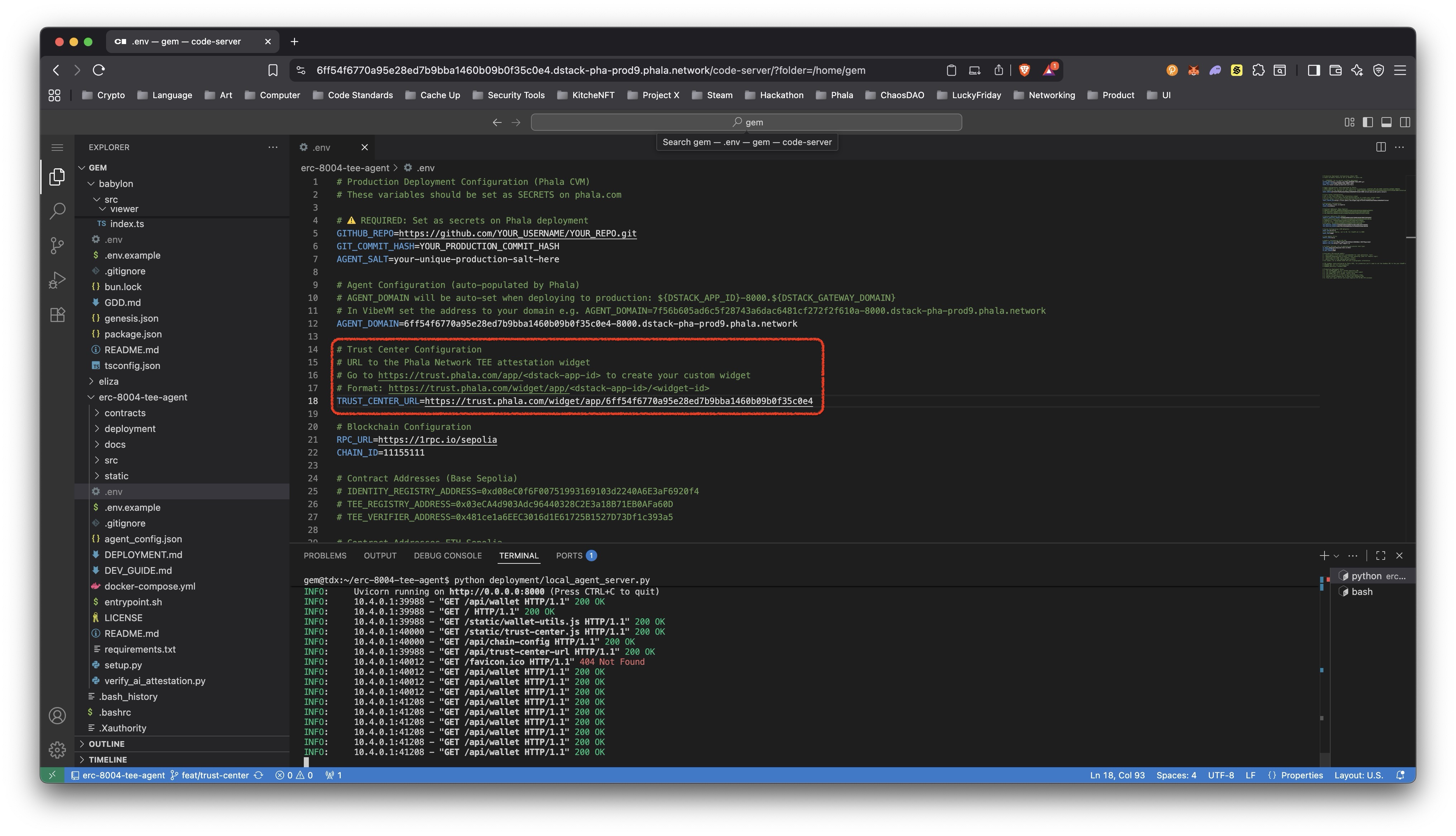The width and height of the screenshot is (1456, 836).
Task: Click the Brave Shields icon
Action: (1024, 70)
